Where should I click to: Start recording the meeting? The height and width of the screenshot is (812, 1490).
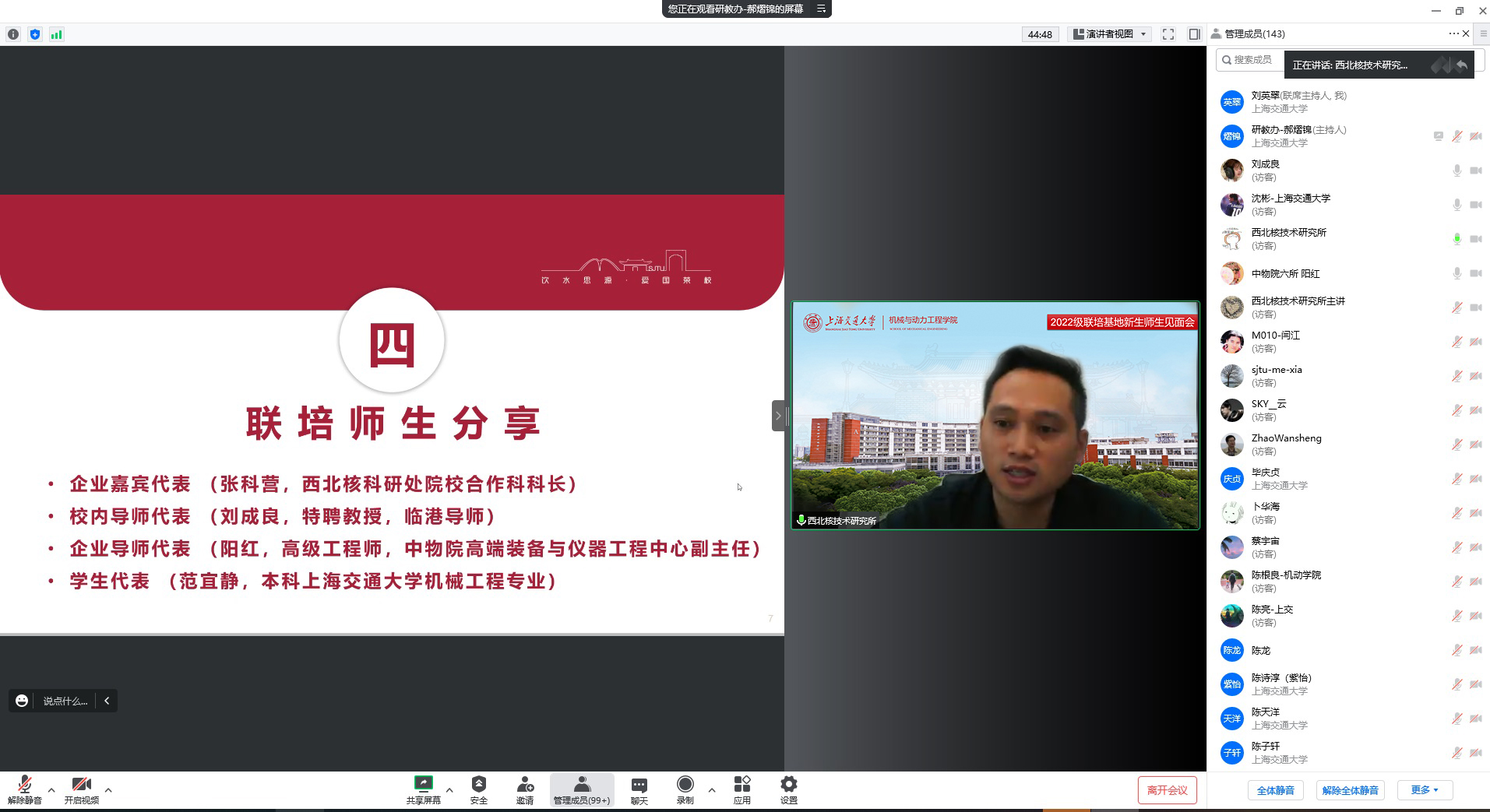[x=685, y=784]
